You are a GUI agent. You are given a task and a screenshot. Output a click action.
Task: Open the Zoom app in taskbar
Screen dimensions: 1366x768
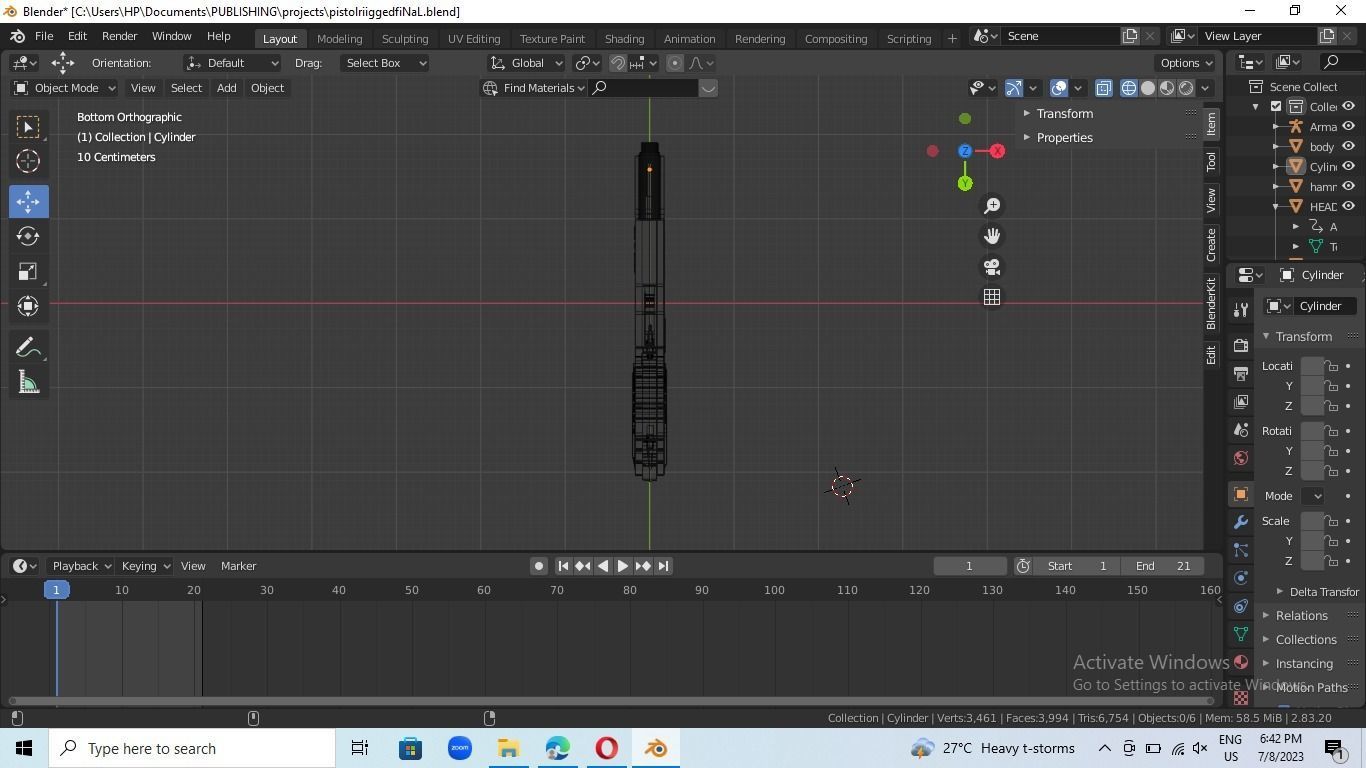point(459,748)
